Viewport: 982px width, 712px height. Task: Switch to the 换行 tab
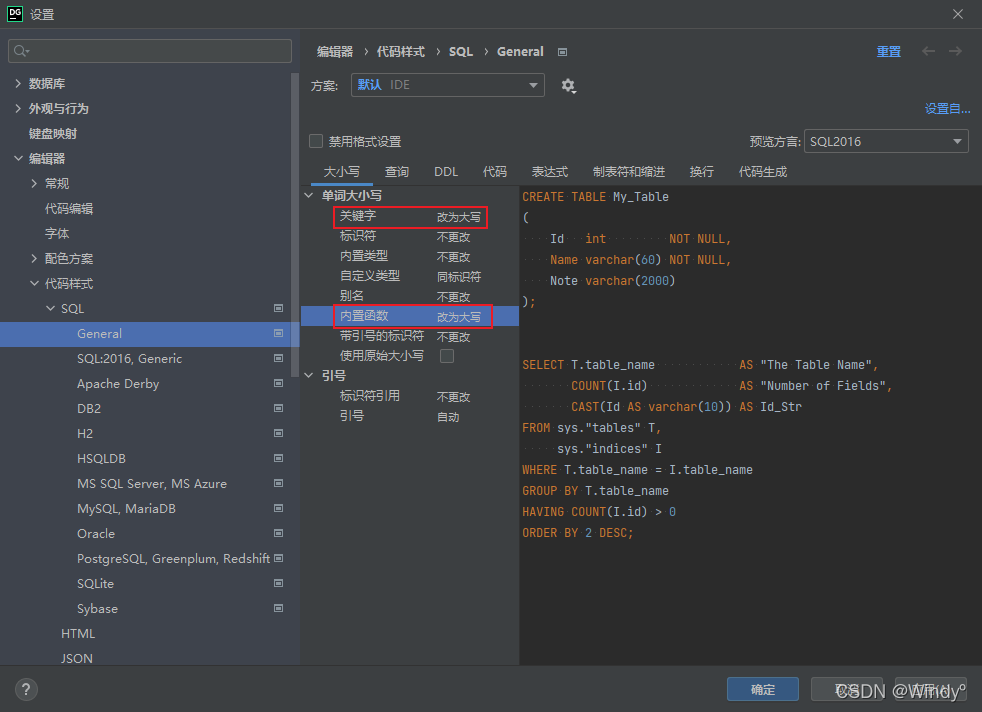[701, 172]
